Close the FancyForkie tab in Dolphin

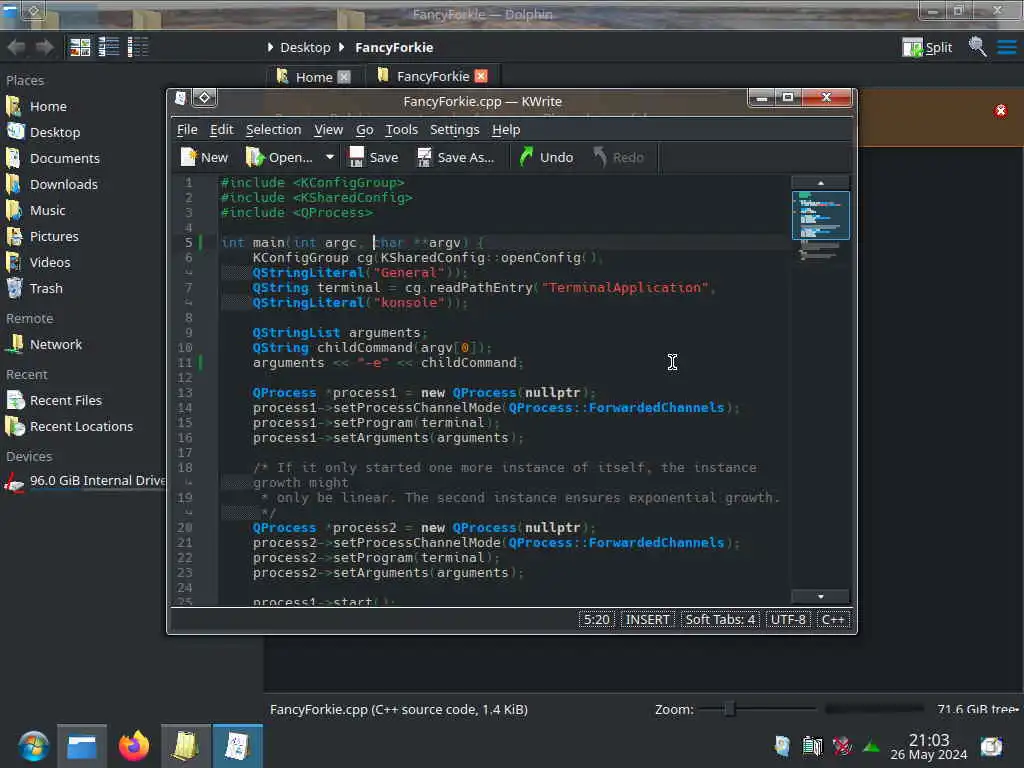[481, 76]
